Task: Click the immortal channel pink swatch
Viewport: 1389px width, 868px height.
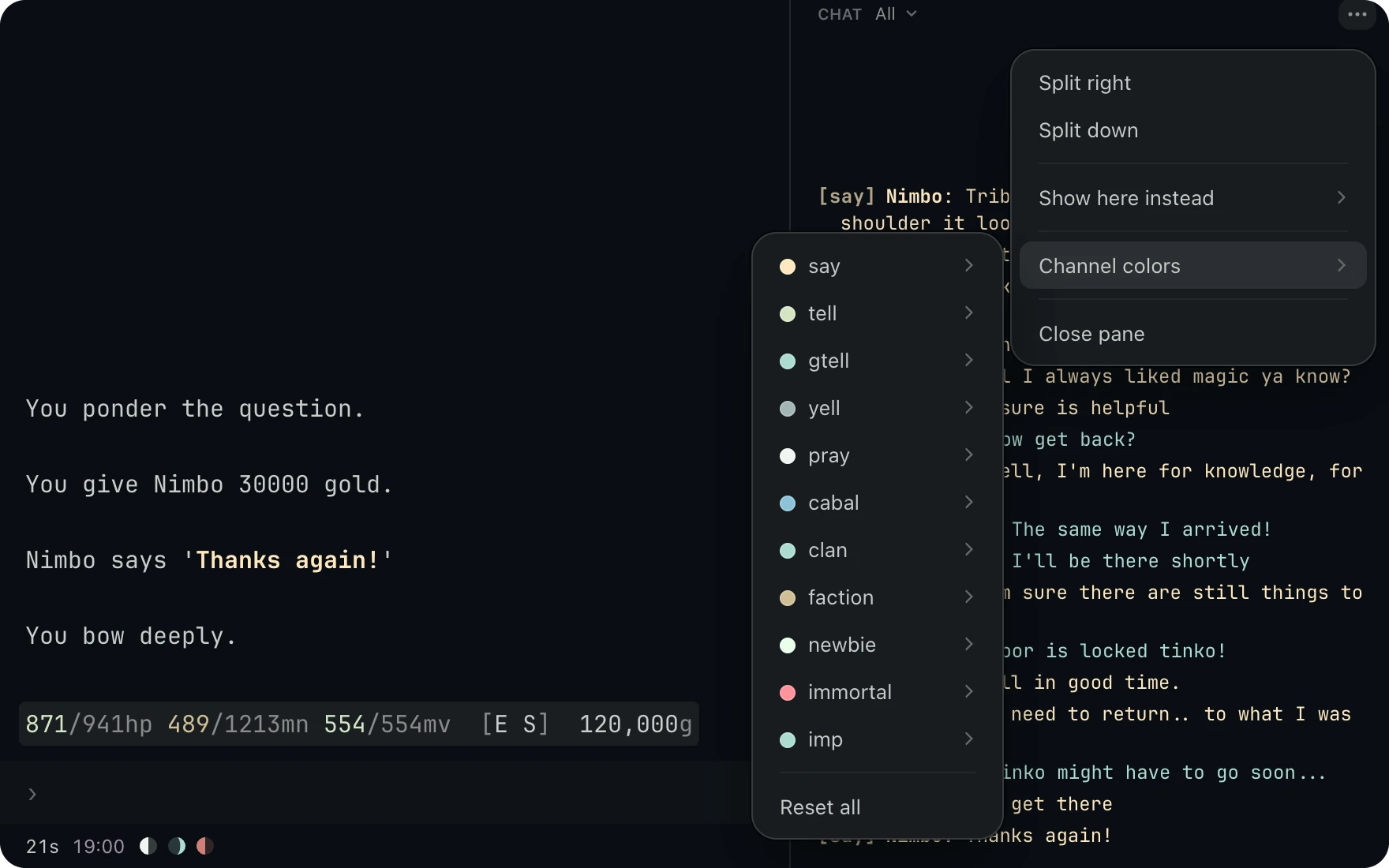Action: pos(788,693)
